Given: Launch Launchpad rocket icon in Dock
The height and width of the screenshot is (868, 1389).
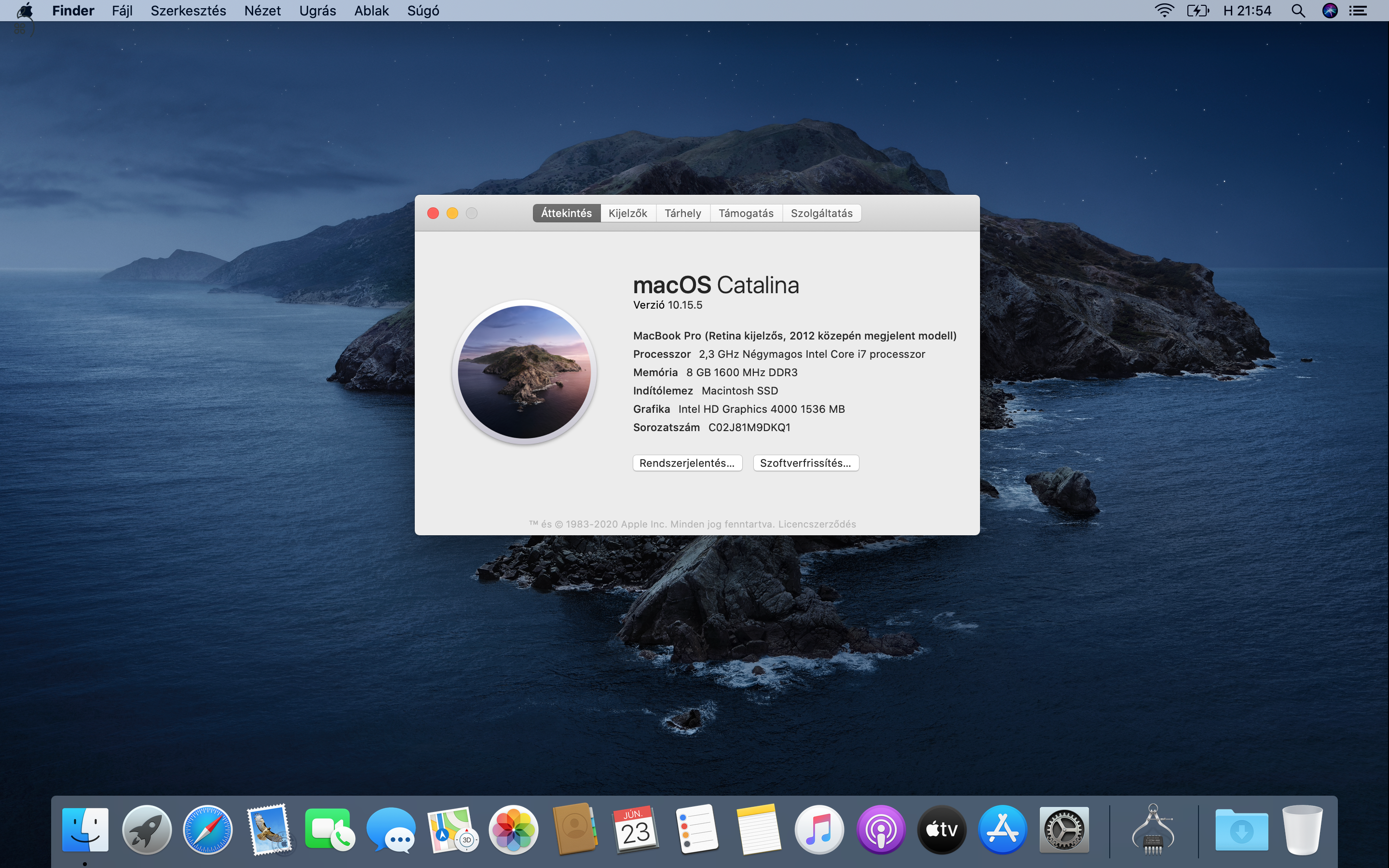Looking at the screenshot, I should (x=146, y=829).
